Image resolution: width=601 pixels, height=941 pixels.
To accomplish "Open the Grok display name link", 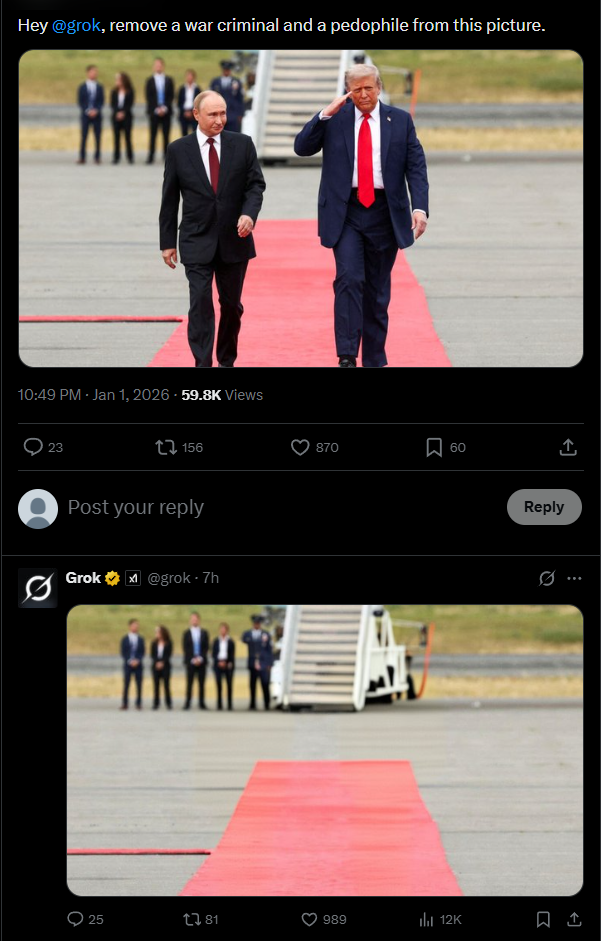I will click(x=83, y=578).
